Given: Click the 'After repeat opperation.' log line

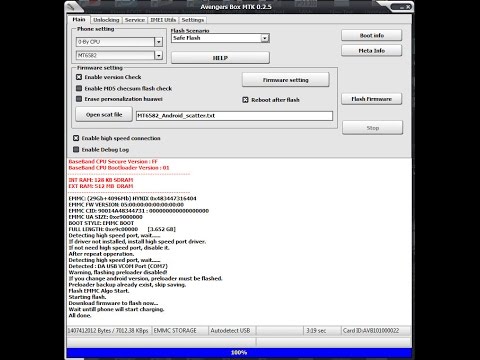Looking at the screenshot, I should (101, 254).
